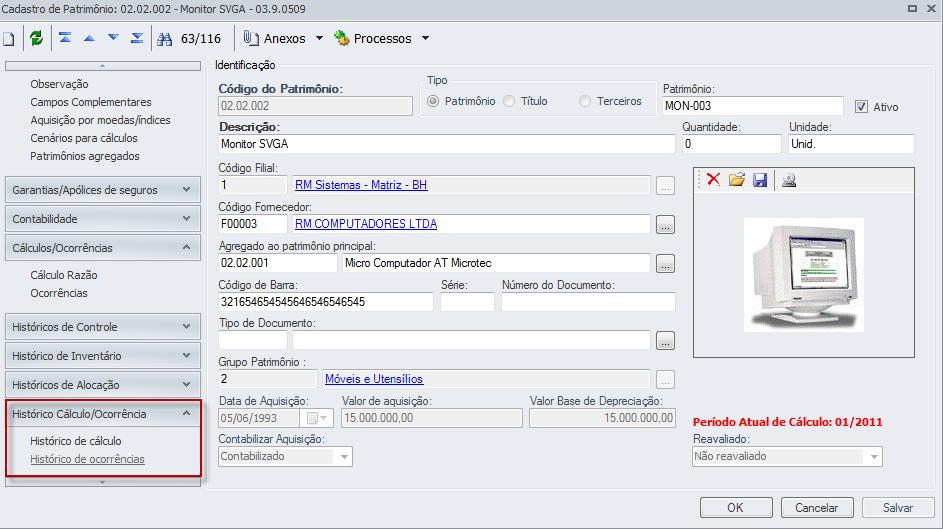This screenshot has width=943, height=529.
Task: Toggle the Ativo checkbox
Action: tap(861, 107)
